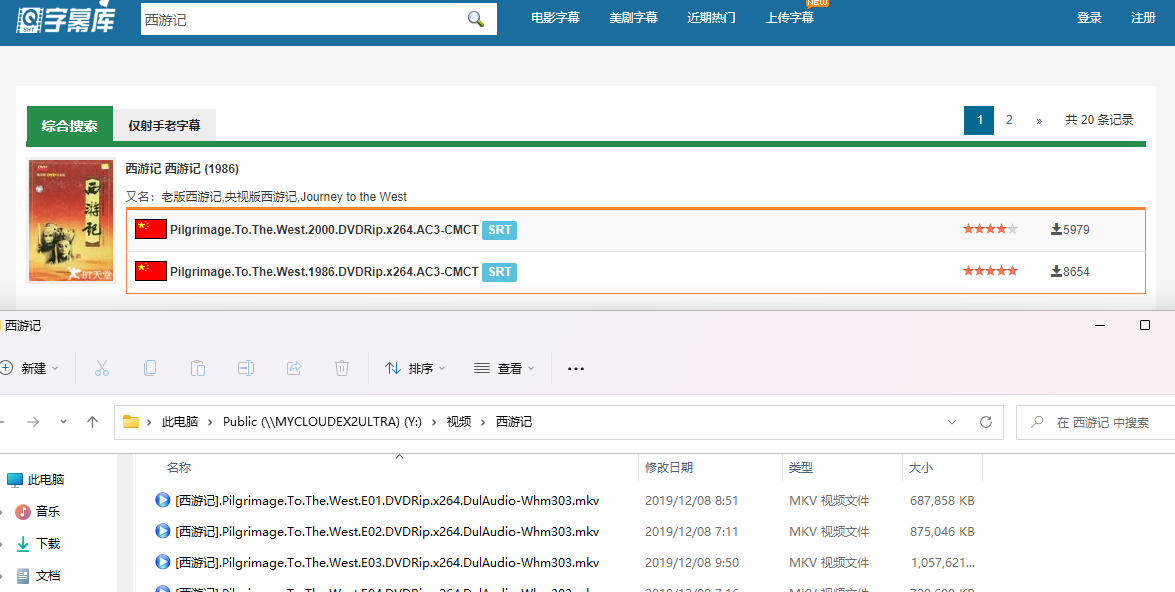
Task: Open the 查看 view dropdown
Action: tap(504, 368)
